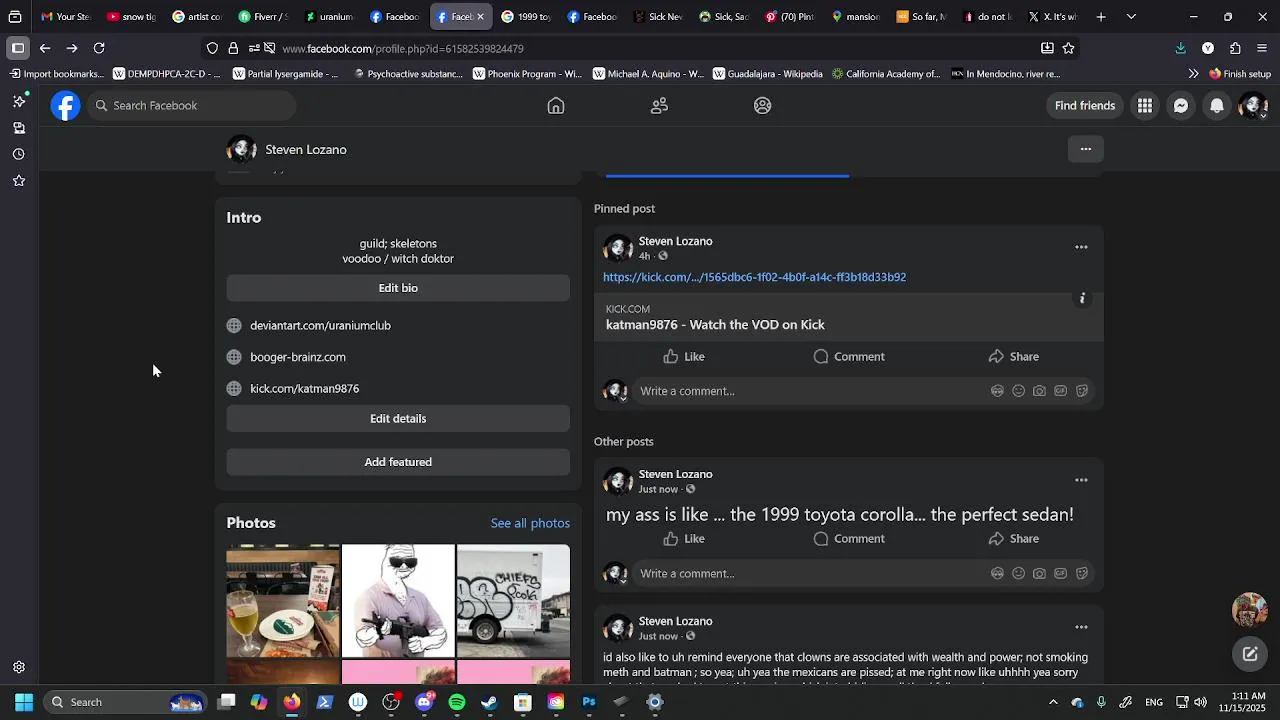Screen dimensions: 1280x720
Task: Click the info icon on the Kick link preview
Action: point(1082,299)
